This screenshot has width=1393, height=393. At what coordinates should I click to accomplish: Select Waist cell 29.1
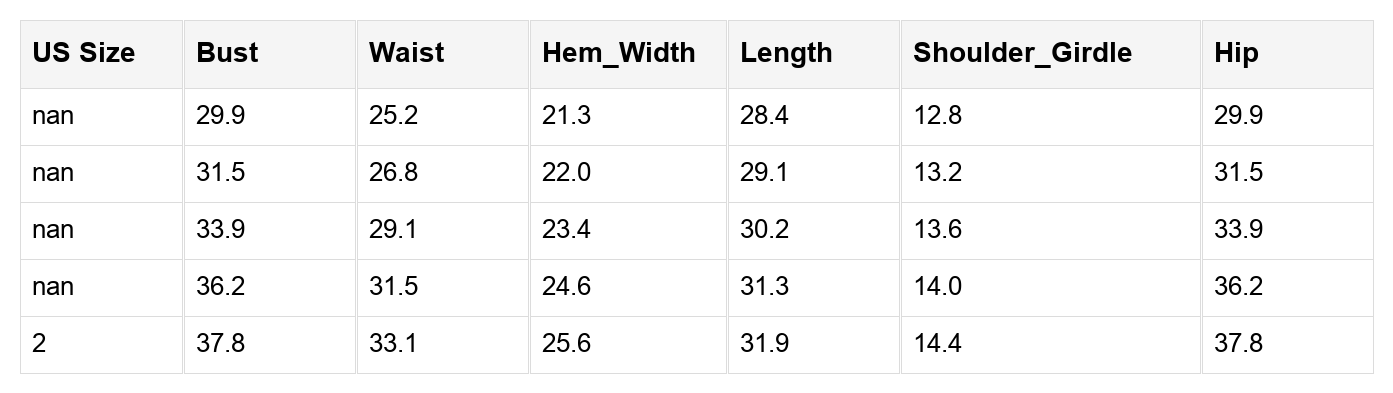point(443,231)
